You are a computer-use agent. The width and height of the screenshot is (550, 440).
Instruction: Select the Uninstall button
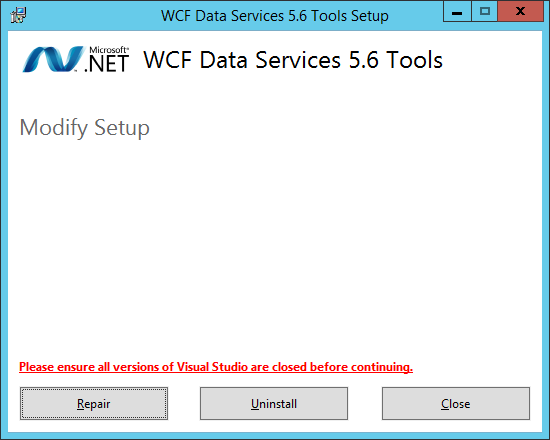[x=274, y=404]
